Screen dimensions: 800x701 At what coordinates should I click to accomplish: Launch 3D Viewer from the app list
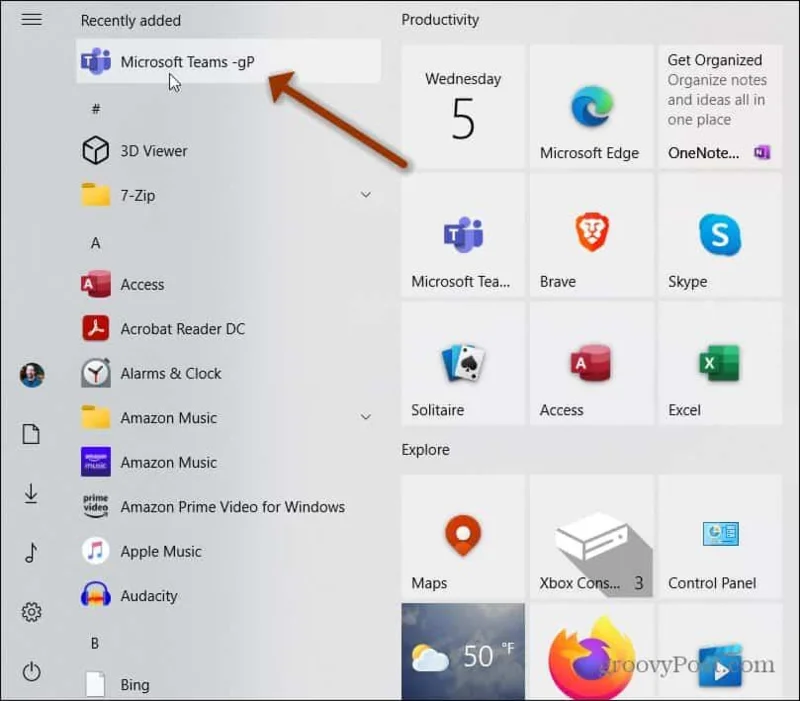pos(228,151)
